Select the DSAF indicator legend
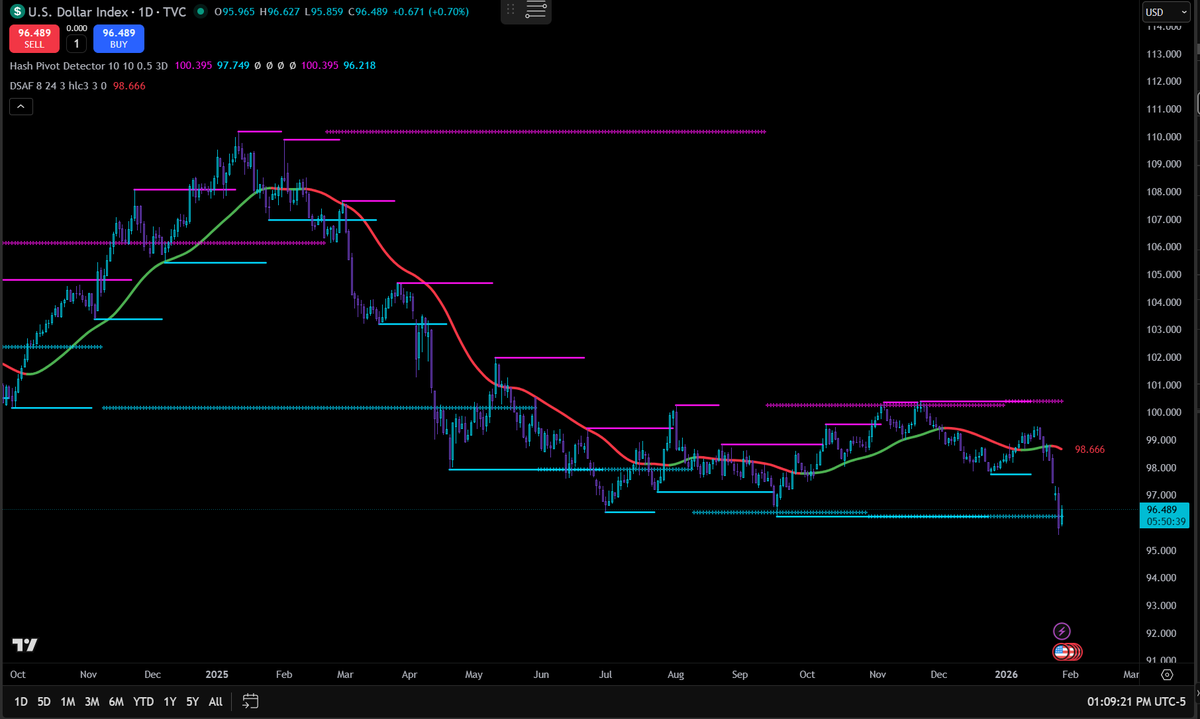 point(58,86)
